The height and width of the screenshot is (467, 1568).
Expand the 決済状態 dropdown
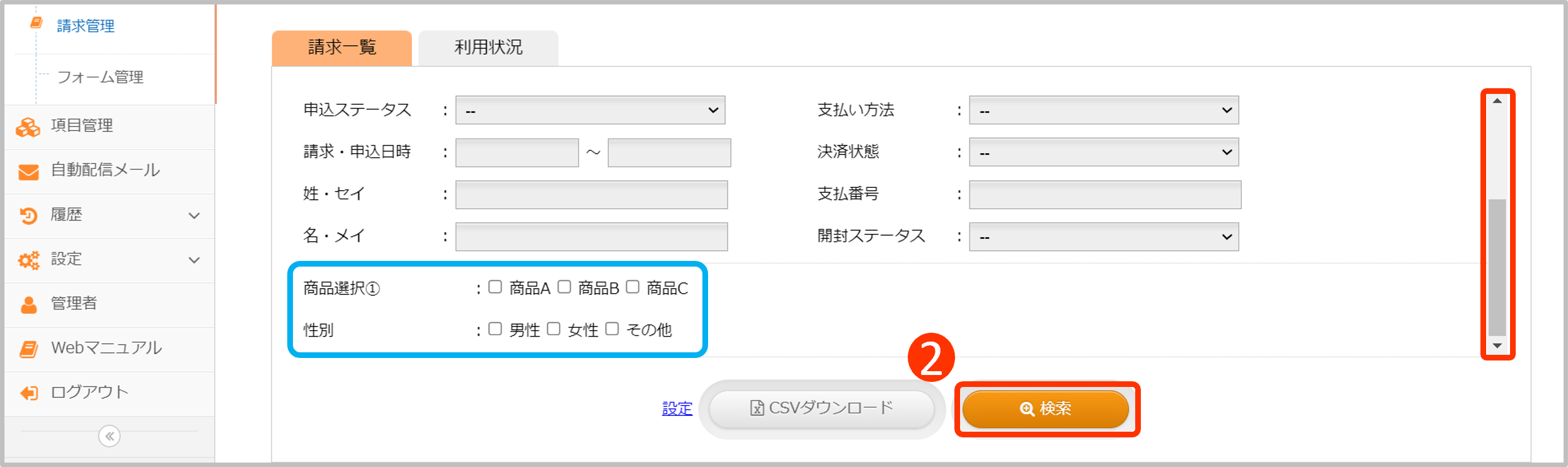point(1103,151)
